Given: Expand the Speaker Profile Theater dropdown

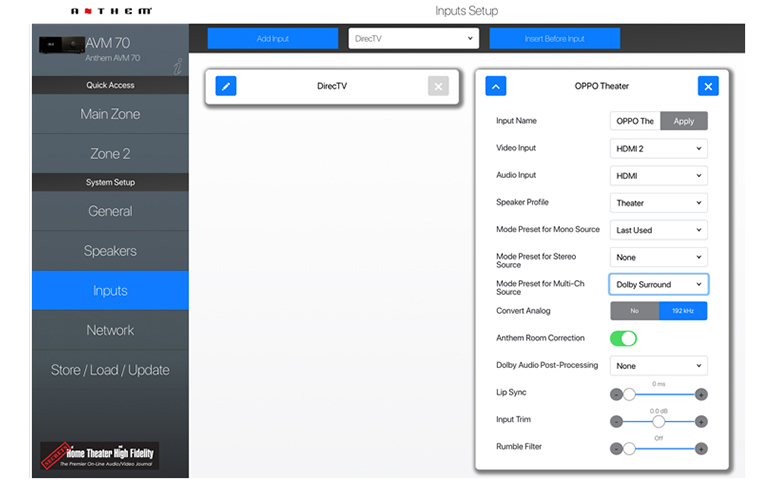Looking at the screenshot, I should 658,203.
